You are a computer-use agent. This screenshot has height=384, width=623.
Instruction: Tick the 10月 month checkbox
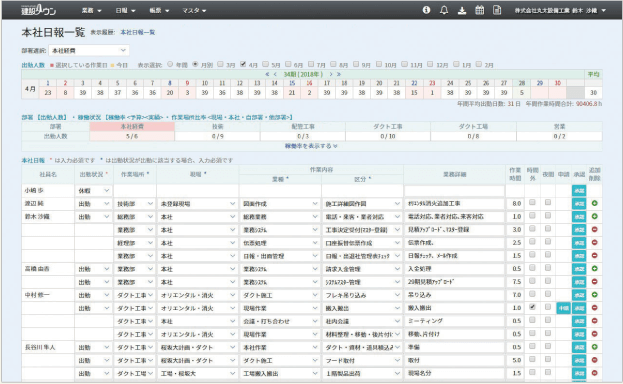tap(379, 64)
